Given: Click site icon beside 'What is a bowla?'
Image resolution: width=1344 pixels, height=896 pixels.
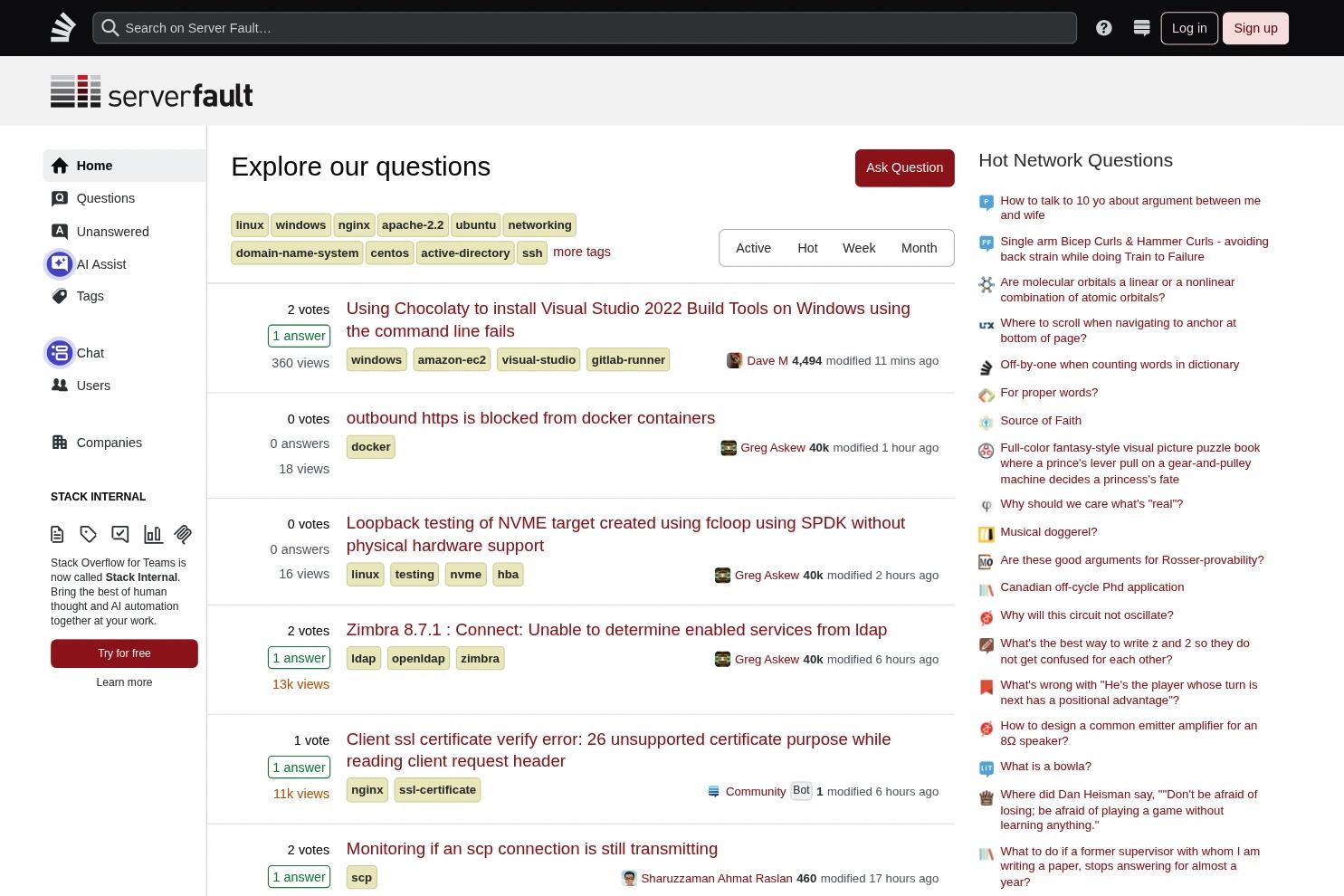Looking at the screenshot, I should (987, 768).
